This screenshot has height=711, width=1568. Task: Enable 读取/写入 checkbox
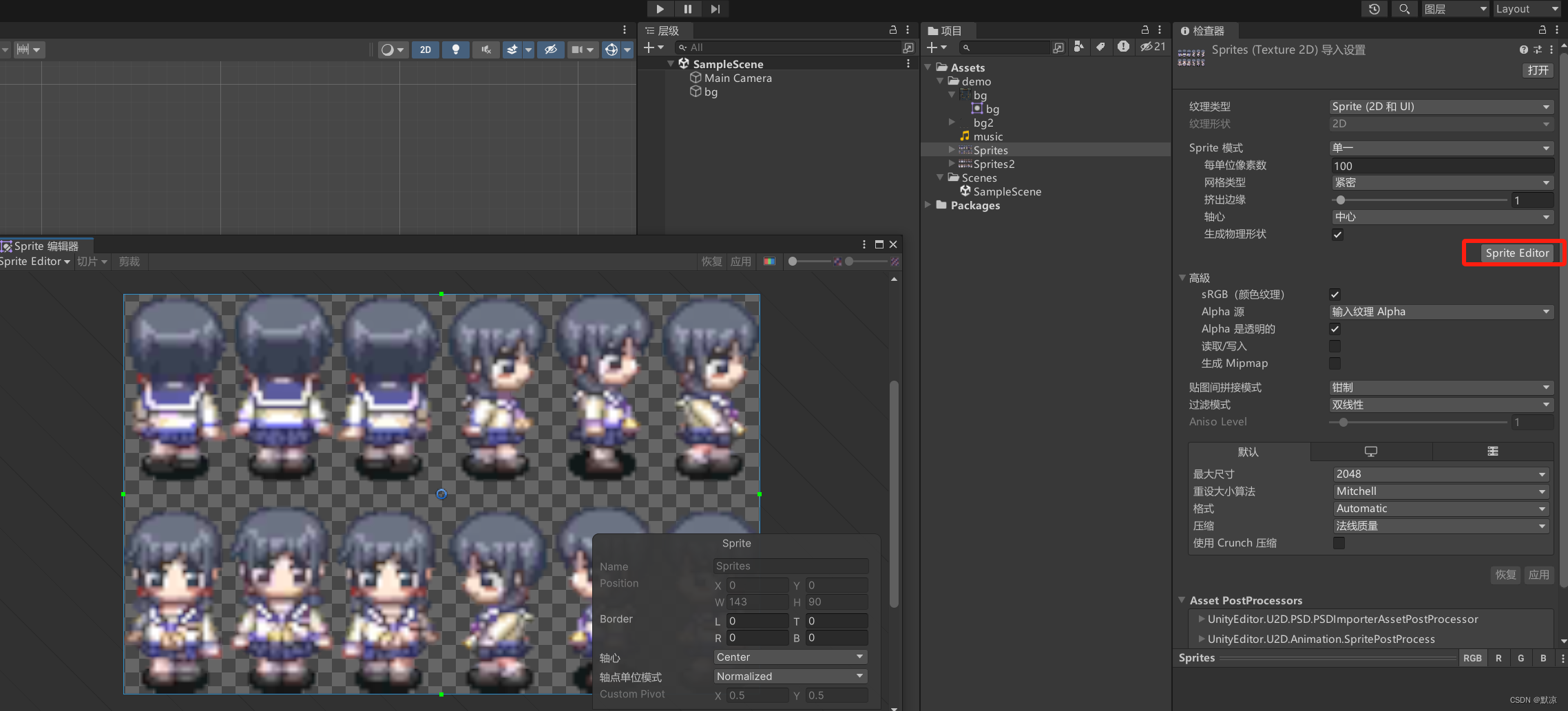pos(1335,346)
